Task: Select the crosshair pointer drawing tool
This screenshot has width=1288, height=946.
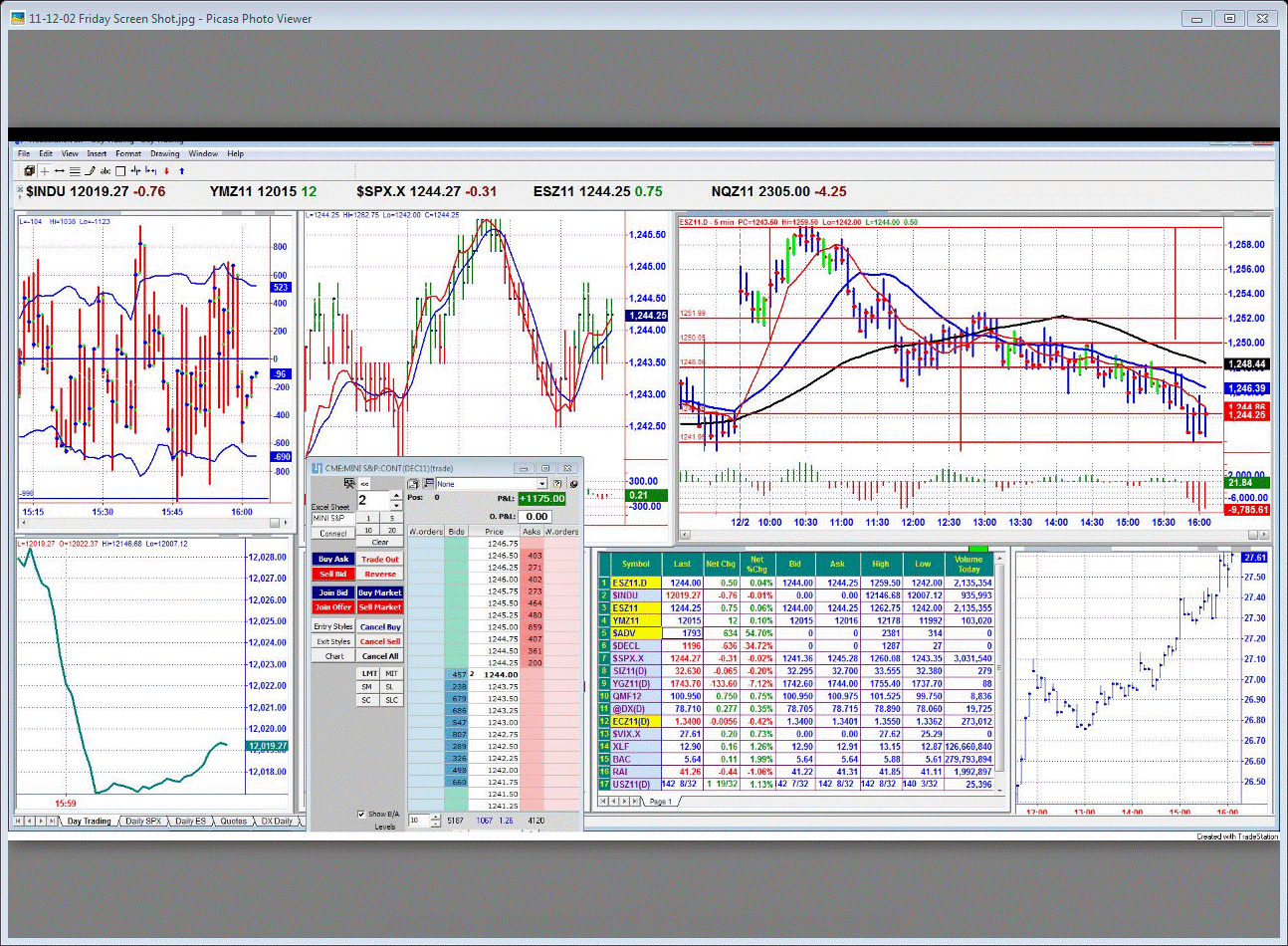Action: [45, 171]
